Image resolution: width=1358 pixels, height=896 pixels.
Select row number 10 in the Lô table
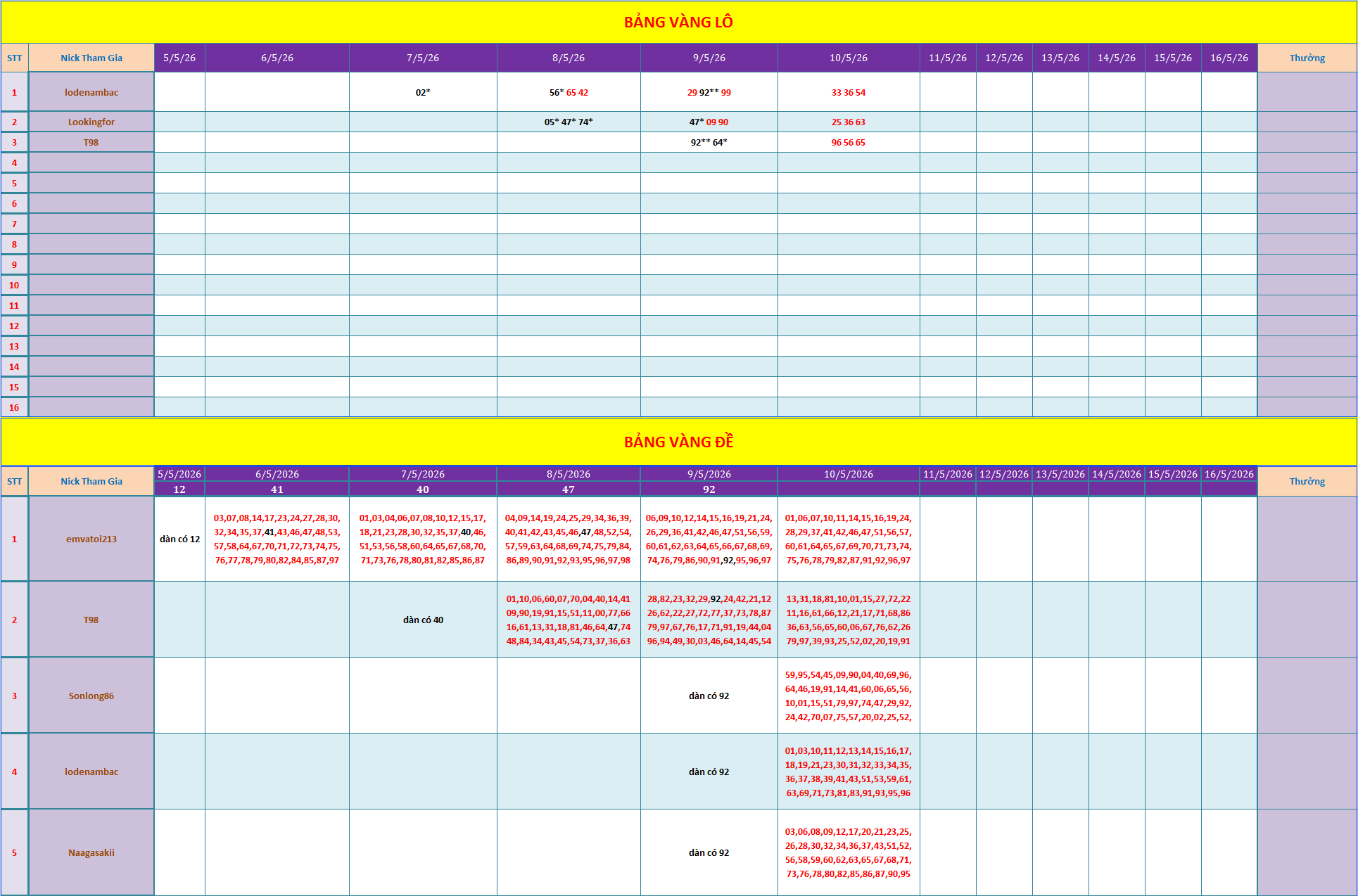(x=14, y=285)
